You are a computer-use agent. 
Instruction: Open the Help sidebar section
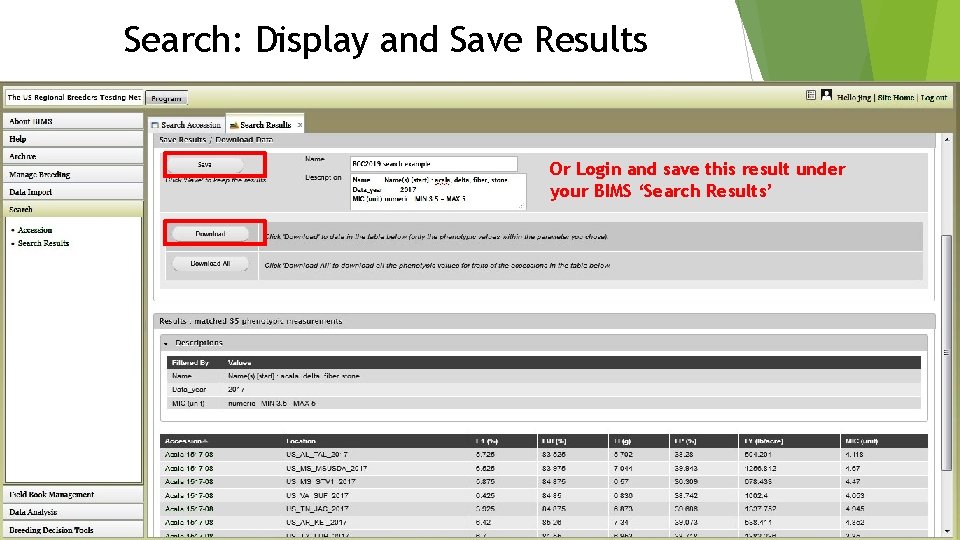coord(73,139)
